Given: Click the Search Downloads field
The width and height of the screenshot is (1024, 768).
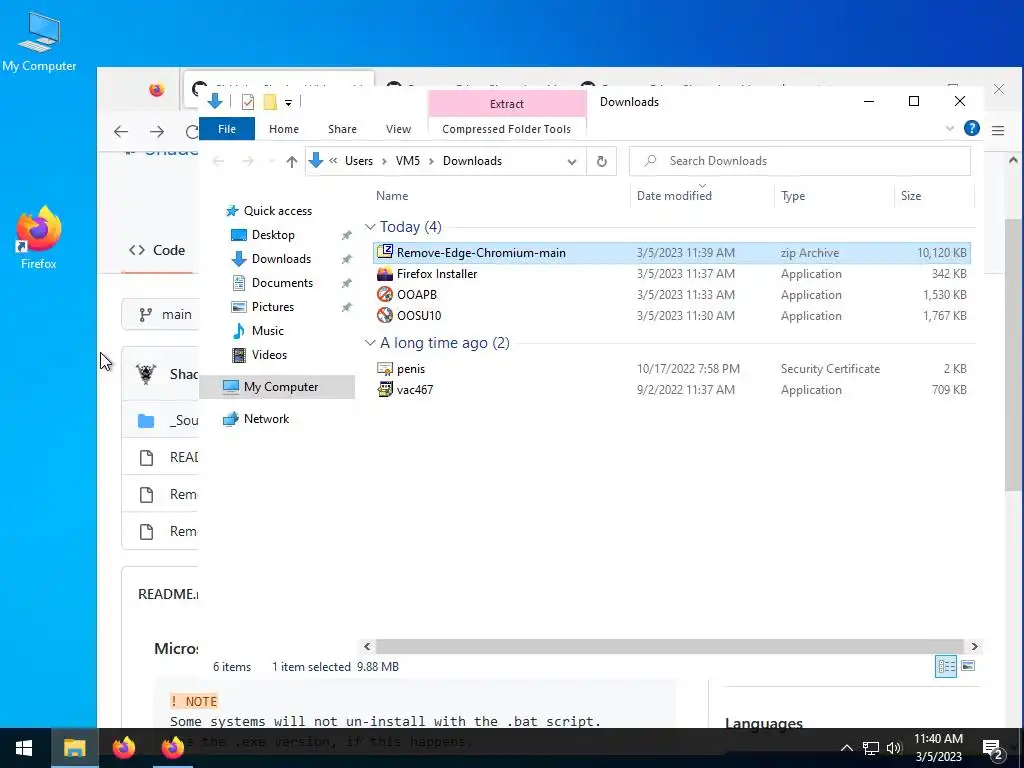Looking at the screenshot, I should (x=799, y=161).
